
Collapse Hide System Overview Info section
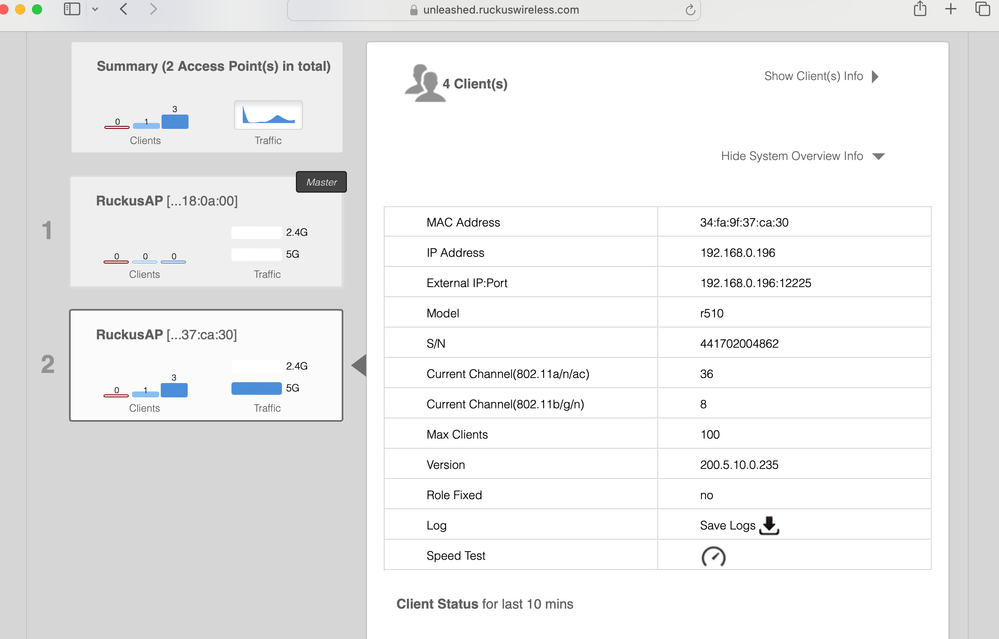click(x=878, y=156)
